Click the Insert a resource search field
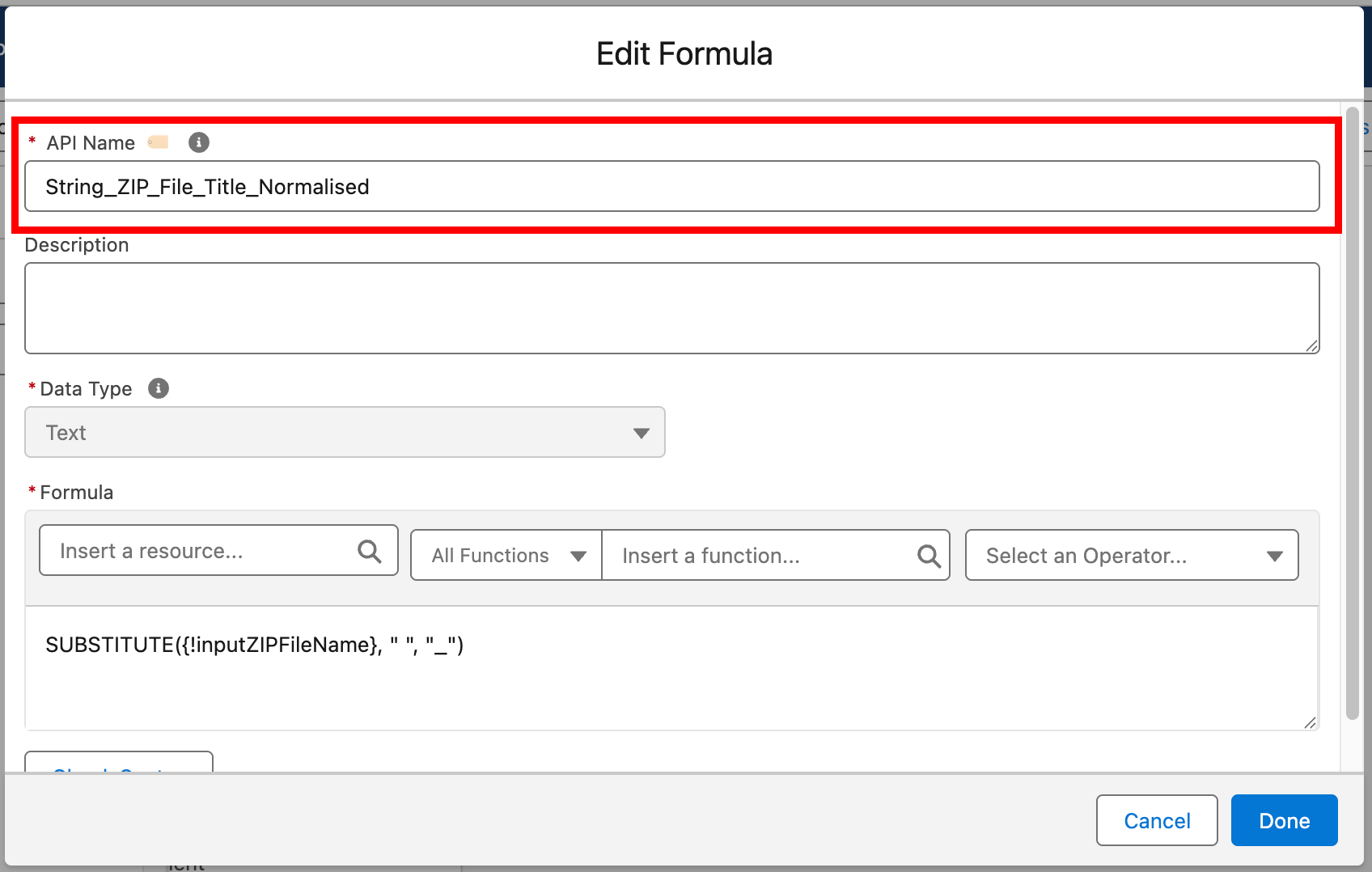The height and width of the screenshot is (872, 1372). (x=194, y=551)
